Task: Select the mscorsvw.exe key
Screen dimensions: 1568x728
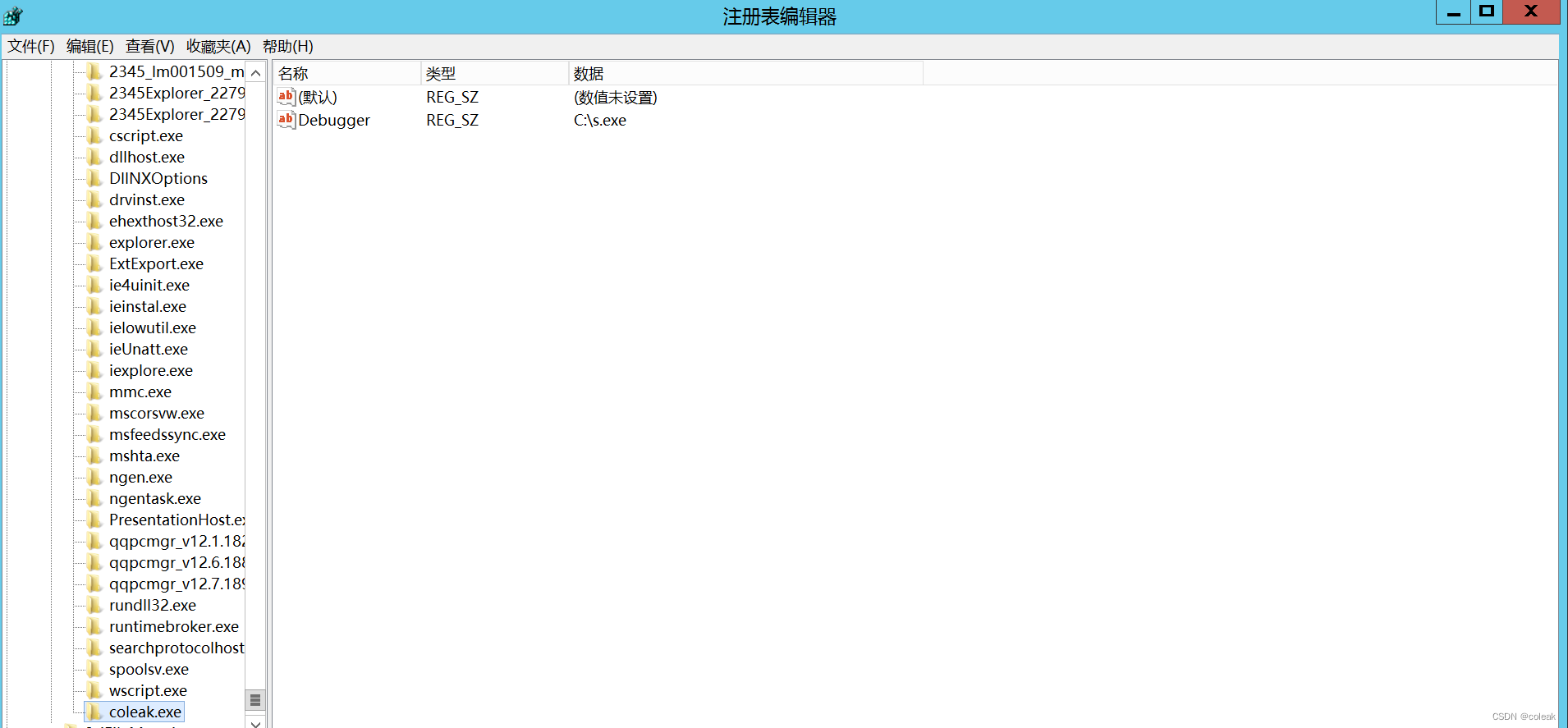Action: tap(157, 413)
